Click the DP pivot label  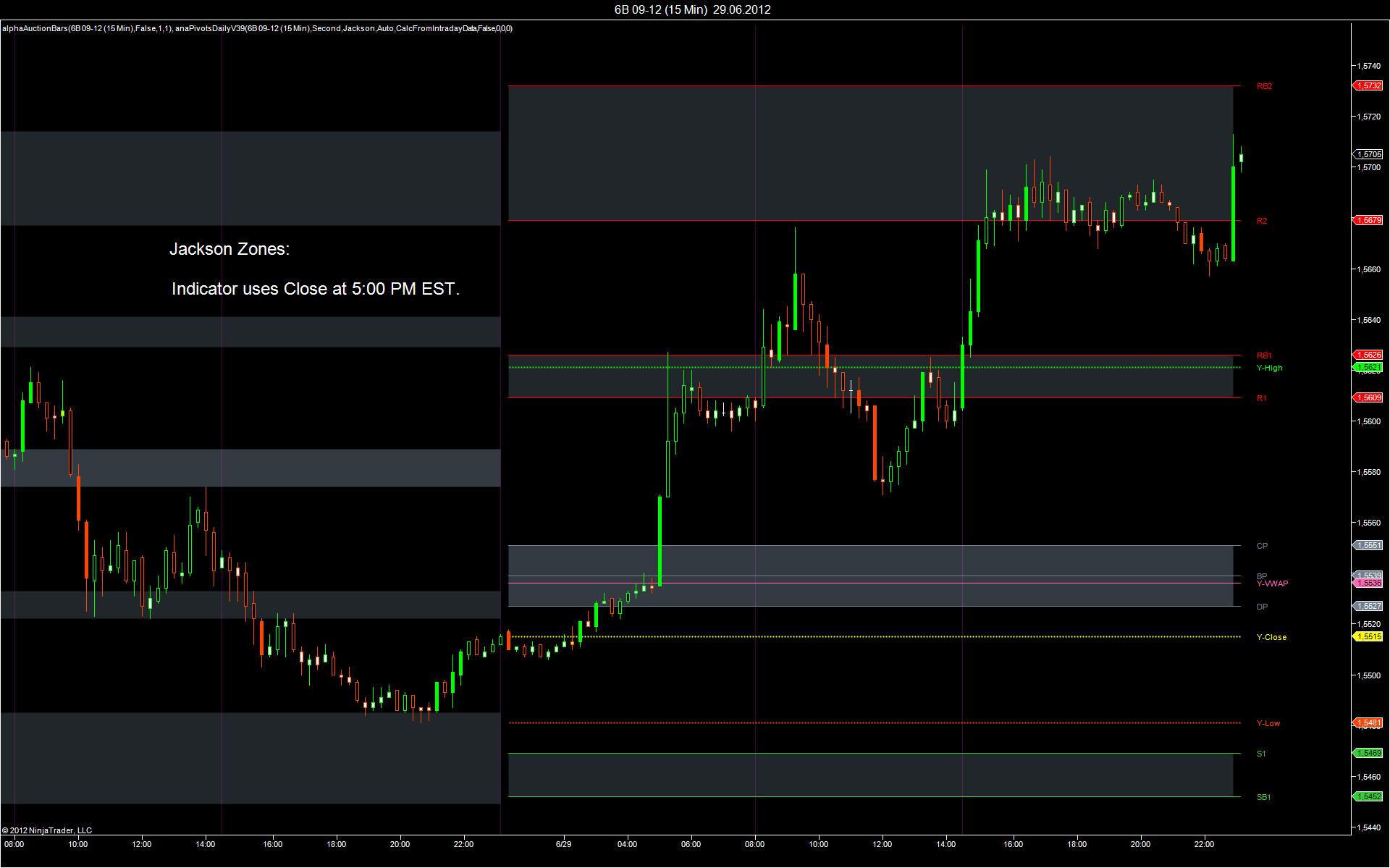pyautogui.click(x=1262, y=607)
